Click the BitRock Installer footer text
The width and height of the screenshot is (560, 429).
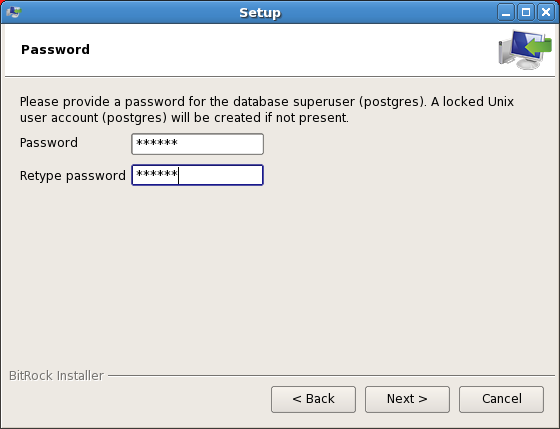point(56,376)
